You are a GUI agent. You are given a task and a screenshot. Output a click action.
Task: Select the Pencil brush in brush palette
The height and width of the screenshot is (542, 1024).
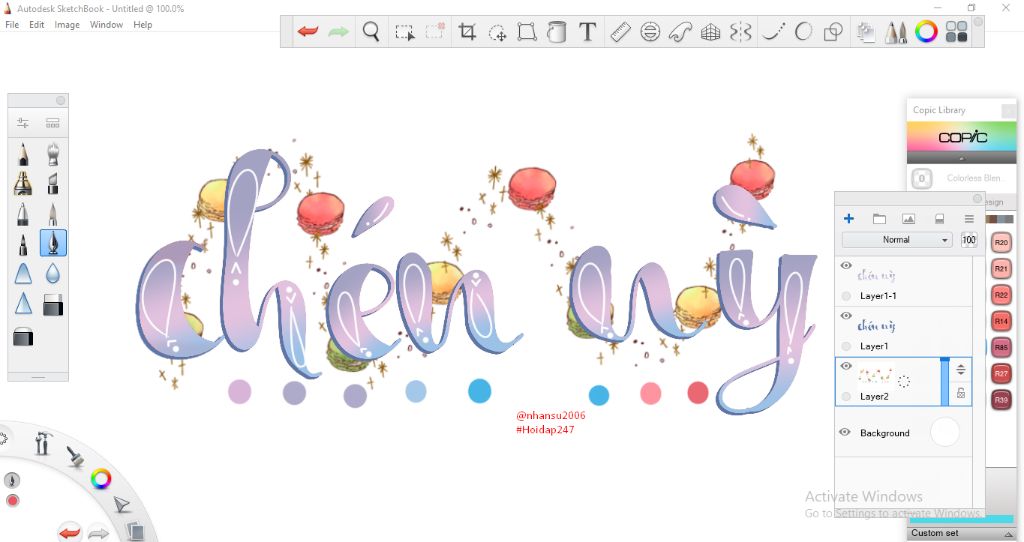coord(23,154)
